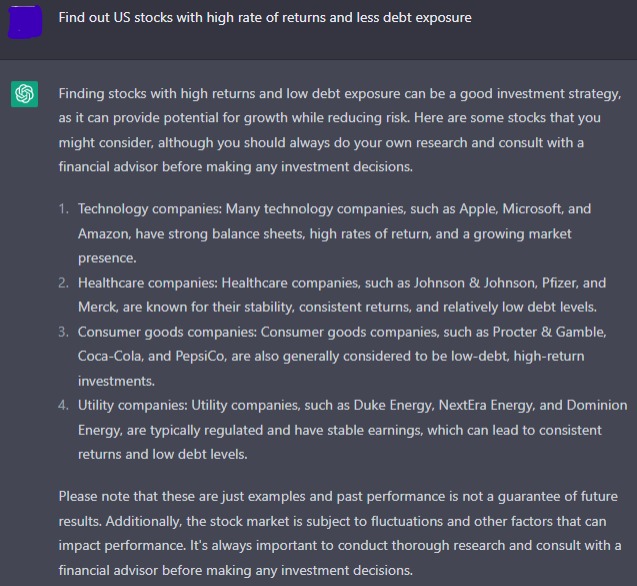
Task: Click list number 3 marker
Action: point(63,332)
